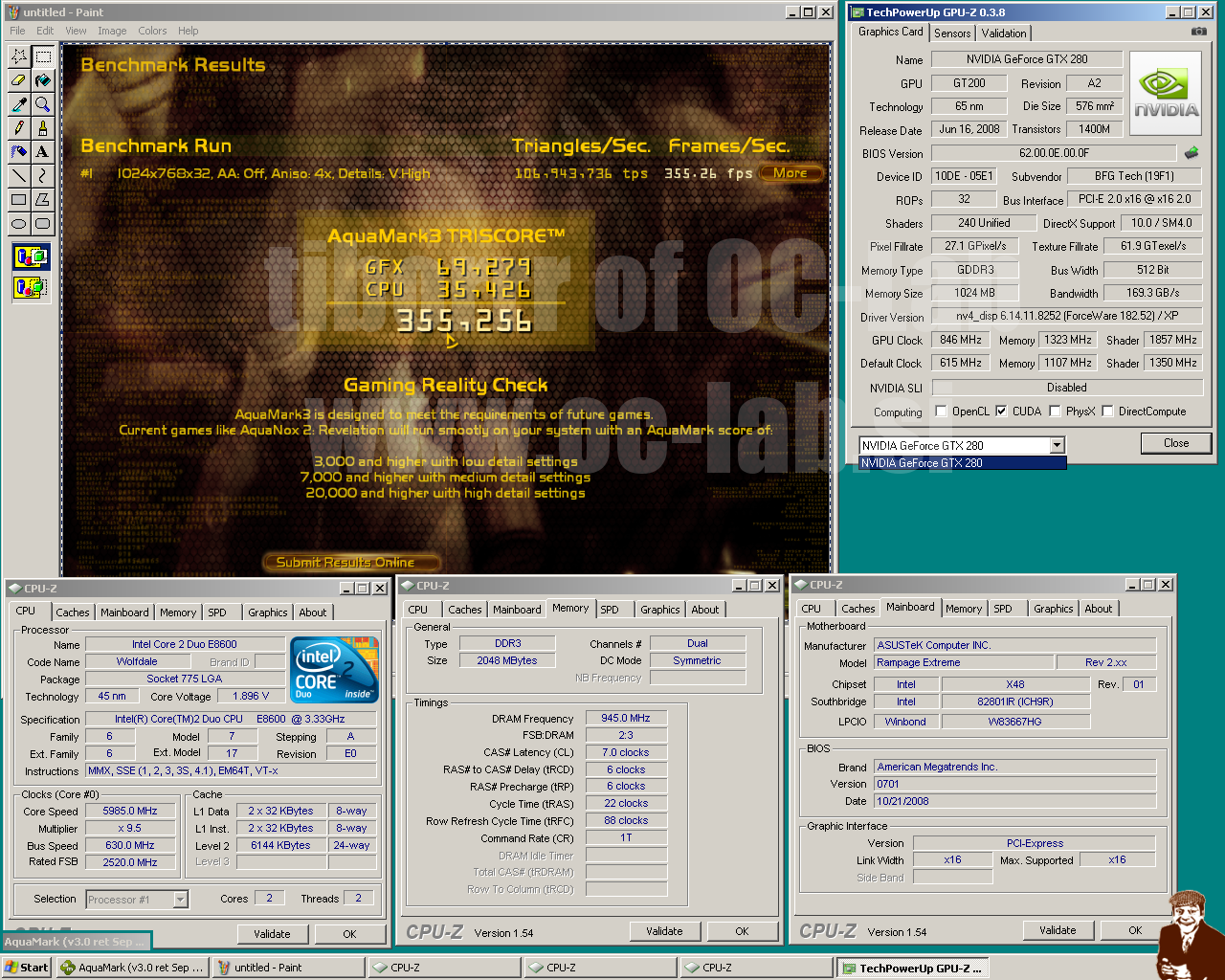
Task: Switch to the Validation tab in GPU-Z
Action: 1004,33
